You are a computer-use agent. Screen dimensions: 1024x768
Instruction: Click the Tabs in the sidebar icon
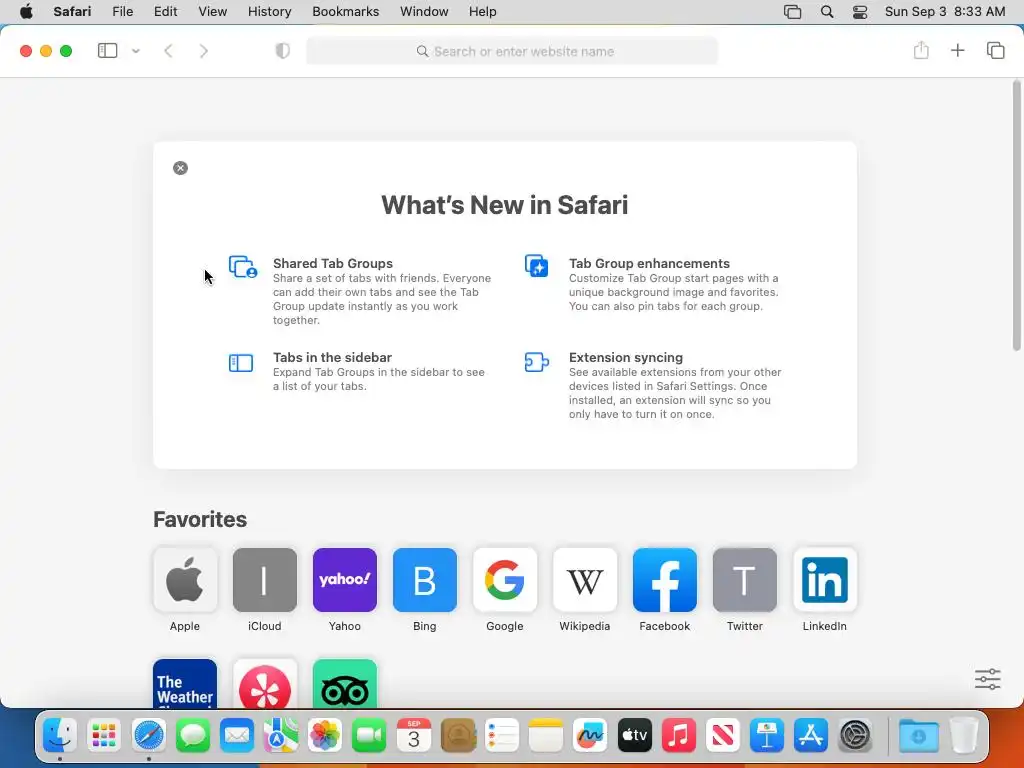(x=241, y=362)
